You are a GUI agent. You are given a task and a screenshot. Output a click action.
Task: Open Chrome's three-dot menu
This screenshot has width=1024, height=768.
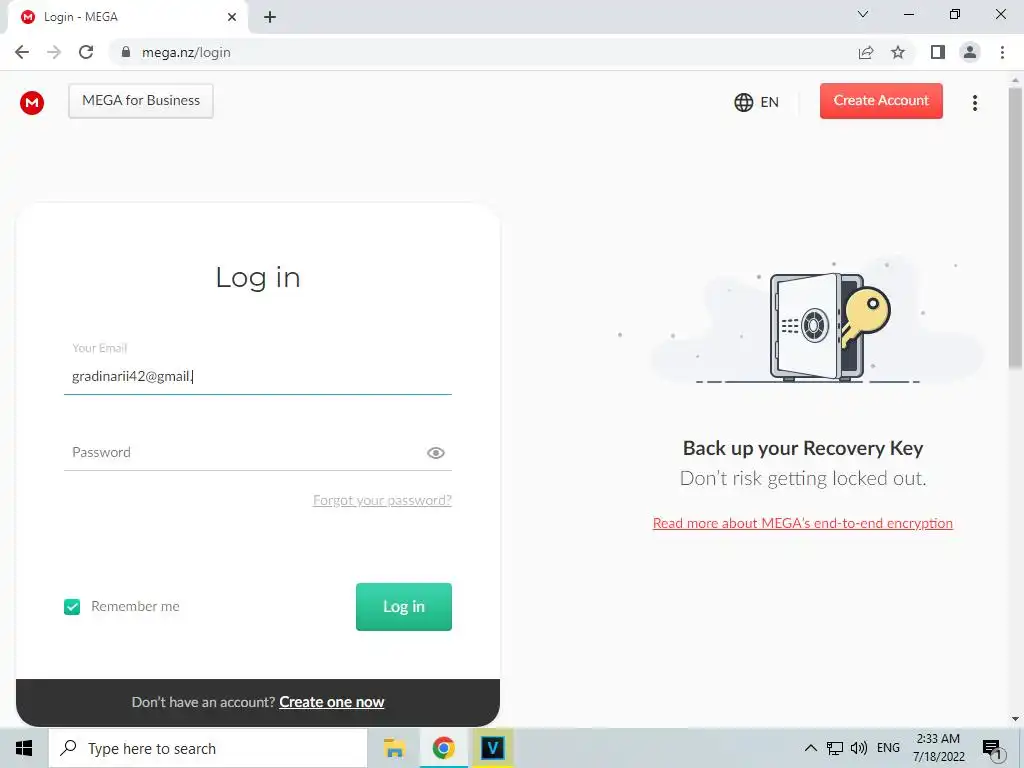click(x=1002, y=52)
